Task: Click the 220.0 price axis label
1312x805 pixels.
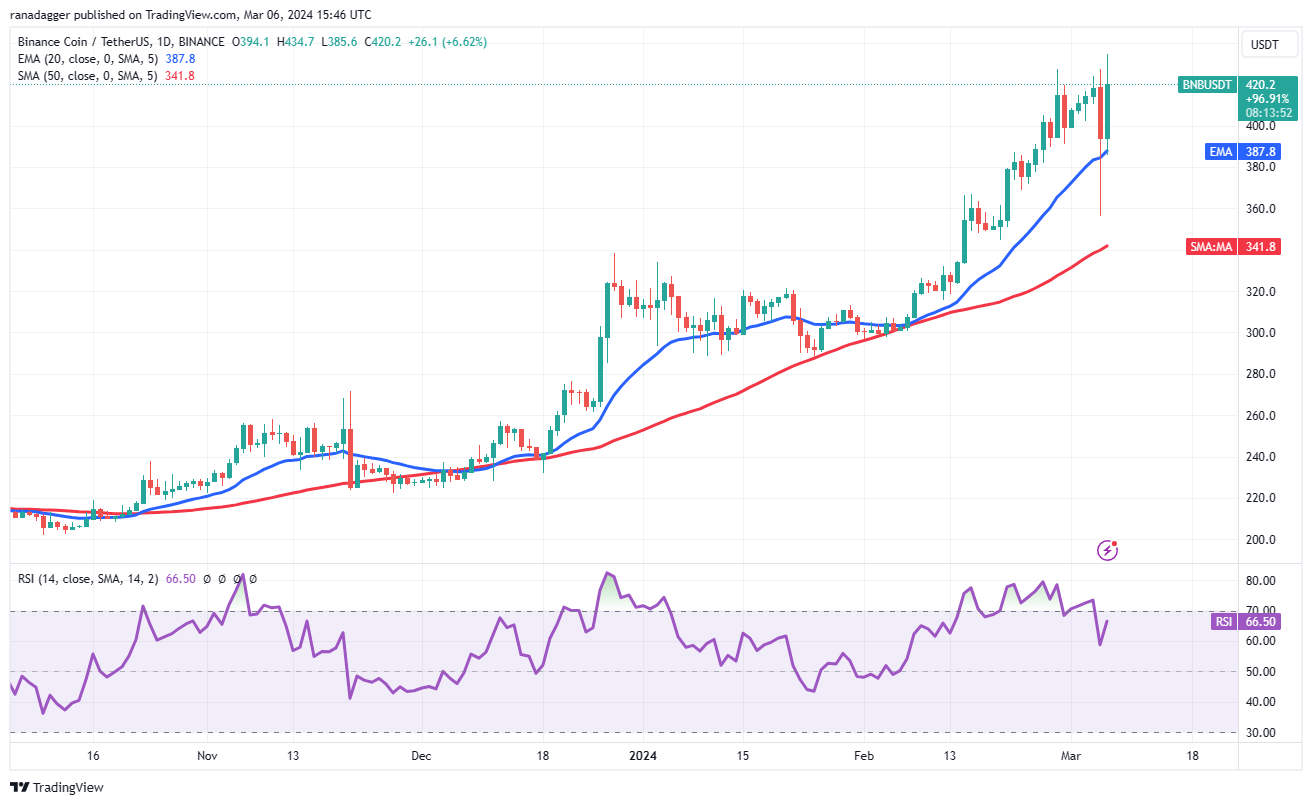Action: click(x=1260, y=498)
